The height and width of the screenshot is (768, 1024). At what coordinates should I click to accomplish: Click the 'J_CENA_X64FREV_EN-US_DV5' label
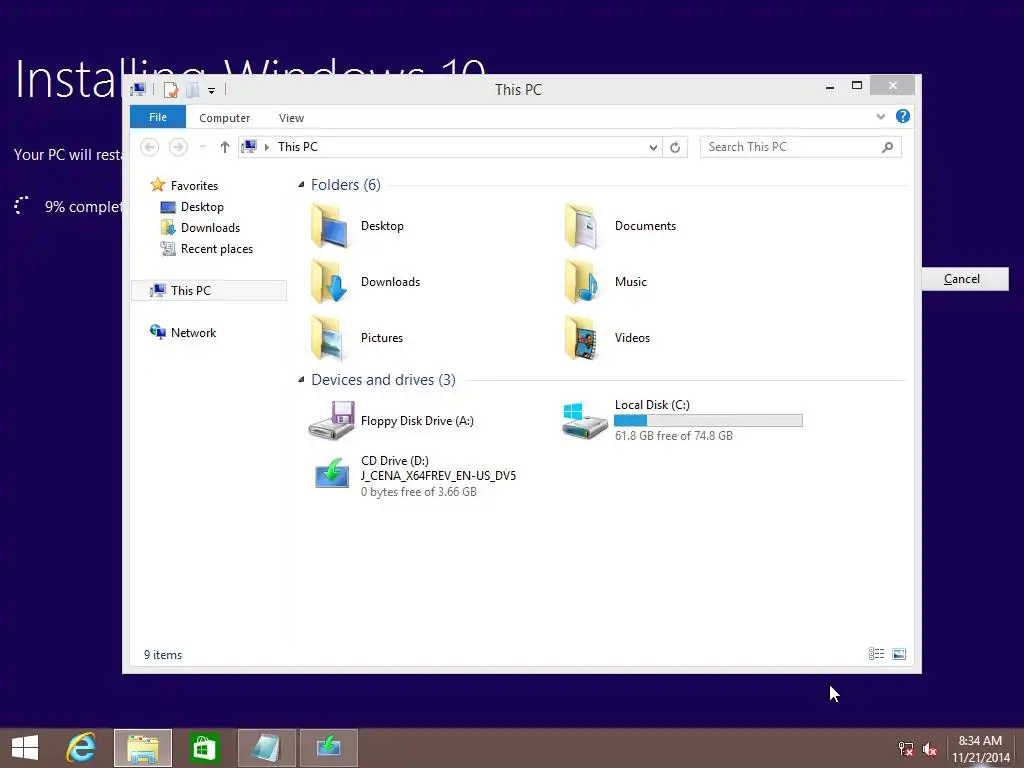[438, 475]
